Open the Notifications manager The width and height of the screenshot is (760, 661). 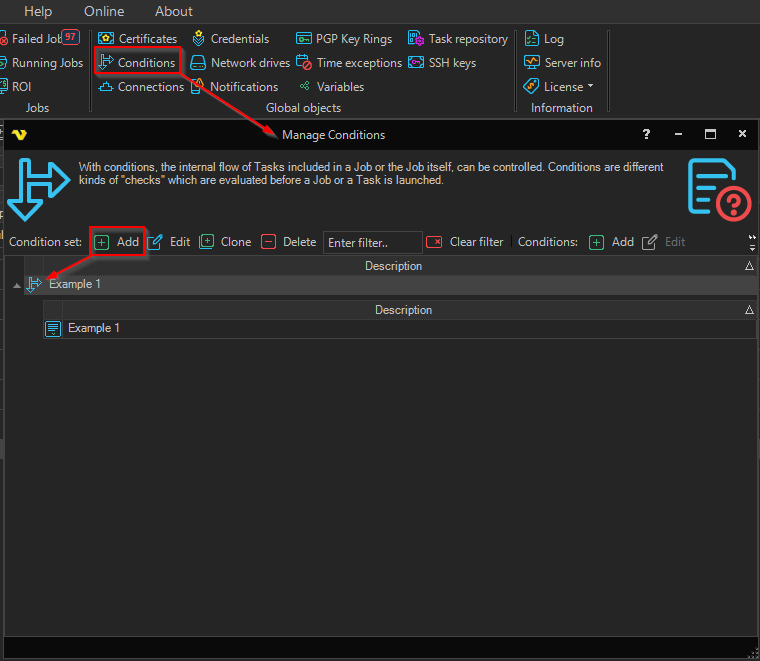tap(234, 87)
